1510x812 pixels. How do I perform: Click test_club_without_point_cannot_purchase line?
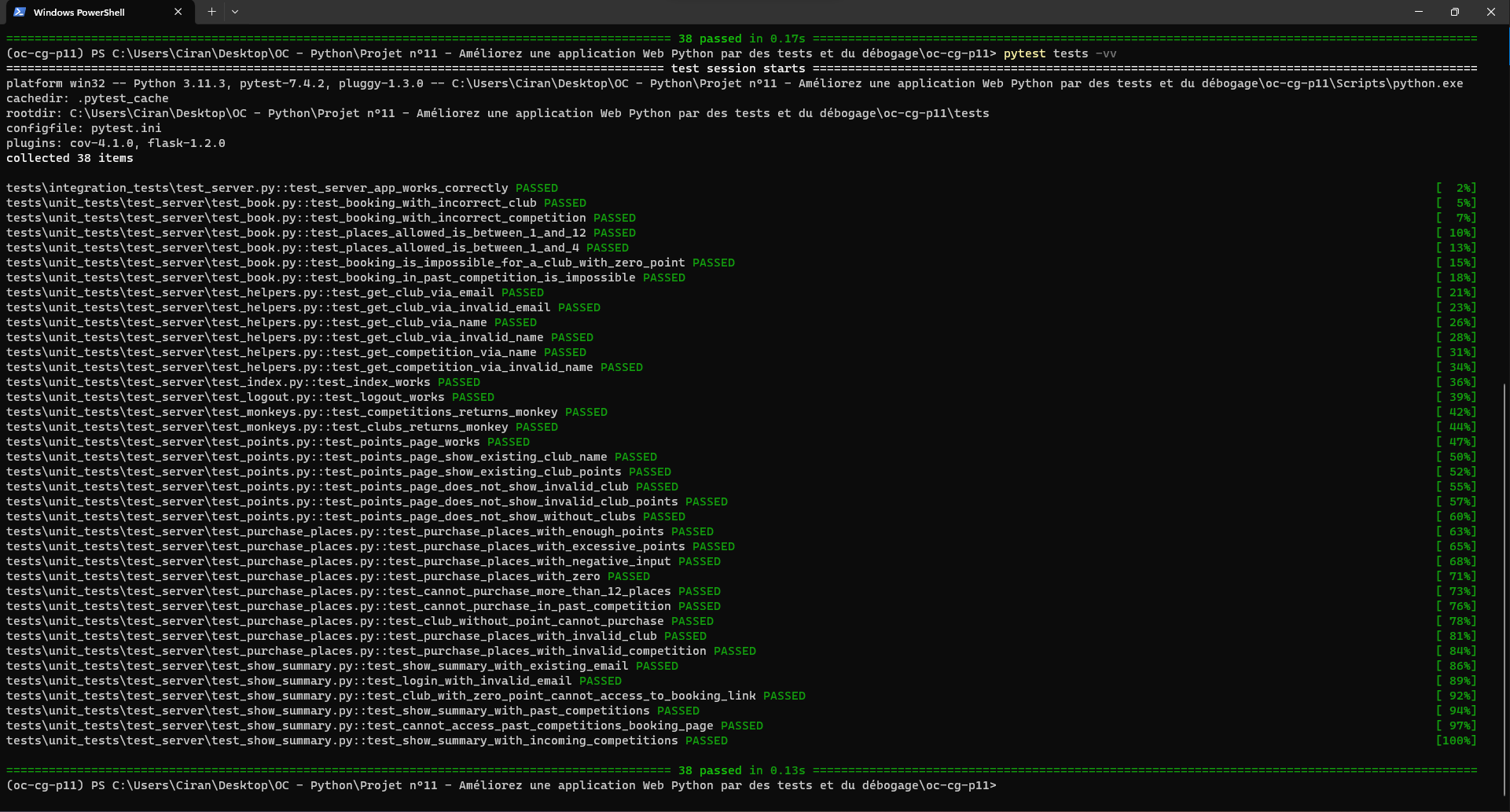tap(360, 621)
